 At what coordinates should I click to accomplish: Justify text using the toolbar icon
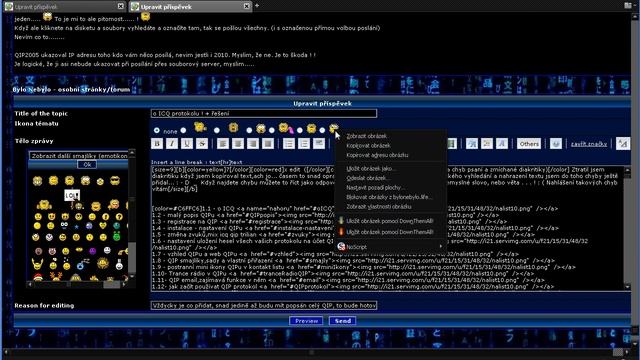(268, 144)
